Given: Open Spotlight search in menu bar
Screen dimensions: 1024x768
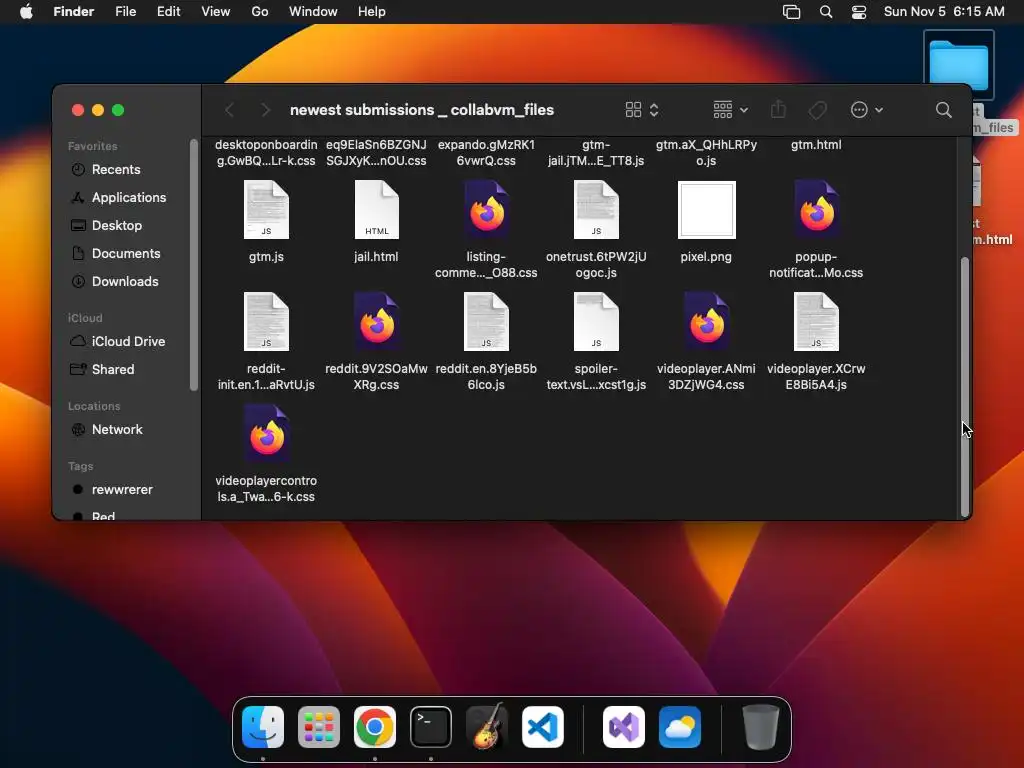Looking at the screenshot, I should [x=826, y=12].
